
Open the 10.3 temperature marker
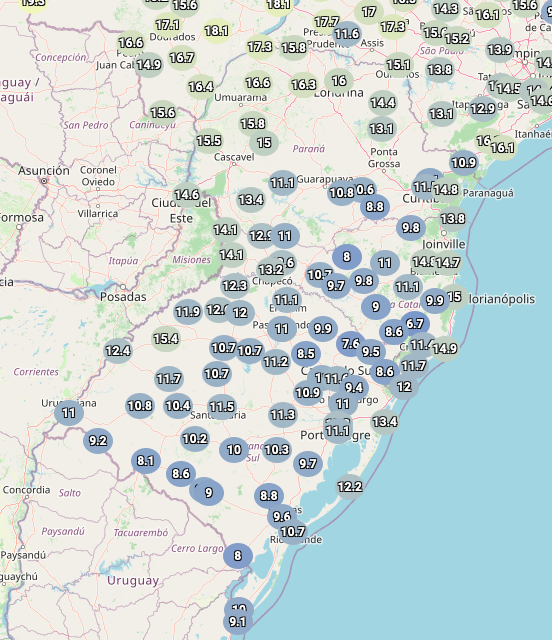pos(277,450)
